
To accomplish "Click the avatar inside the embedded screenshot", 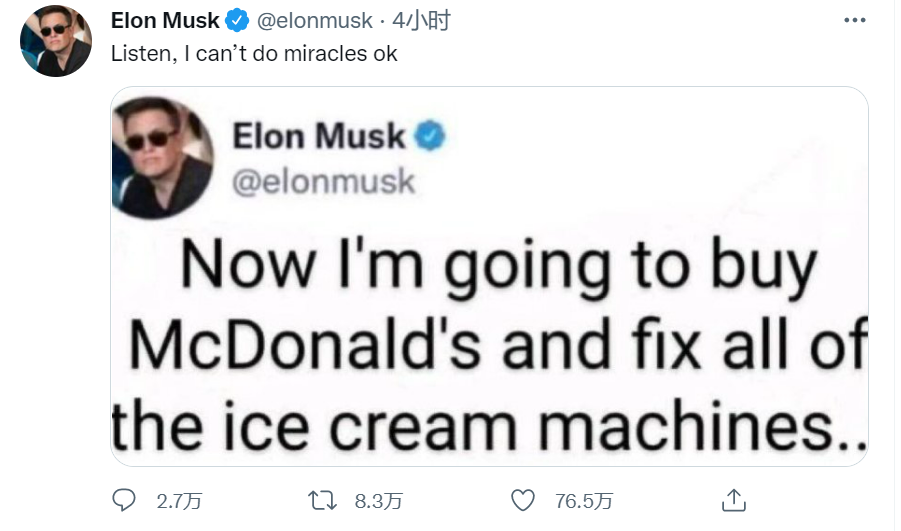I will pos(163,157).
